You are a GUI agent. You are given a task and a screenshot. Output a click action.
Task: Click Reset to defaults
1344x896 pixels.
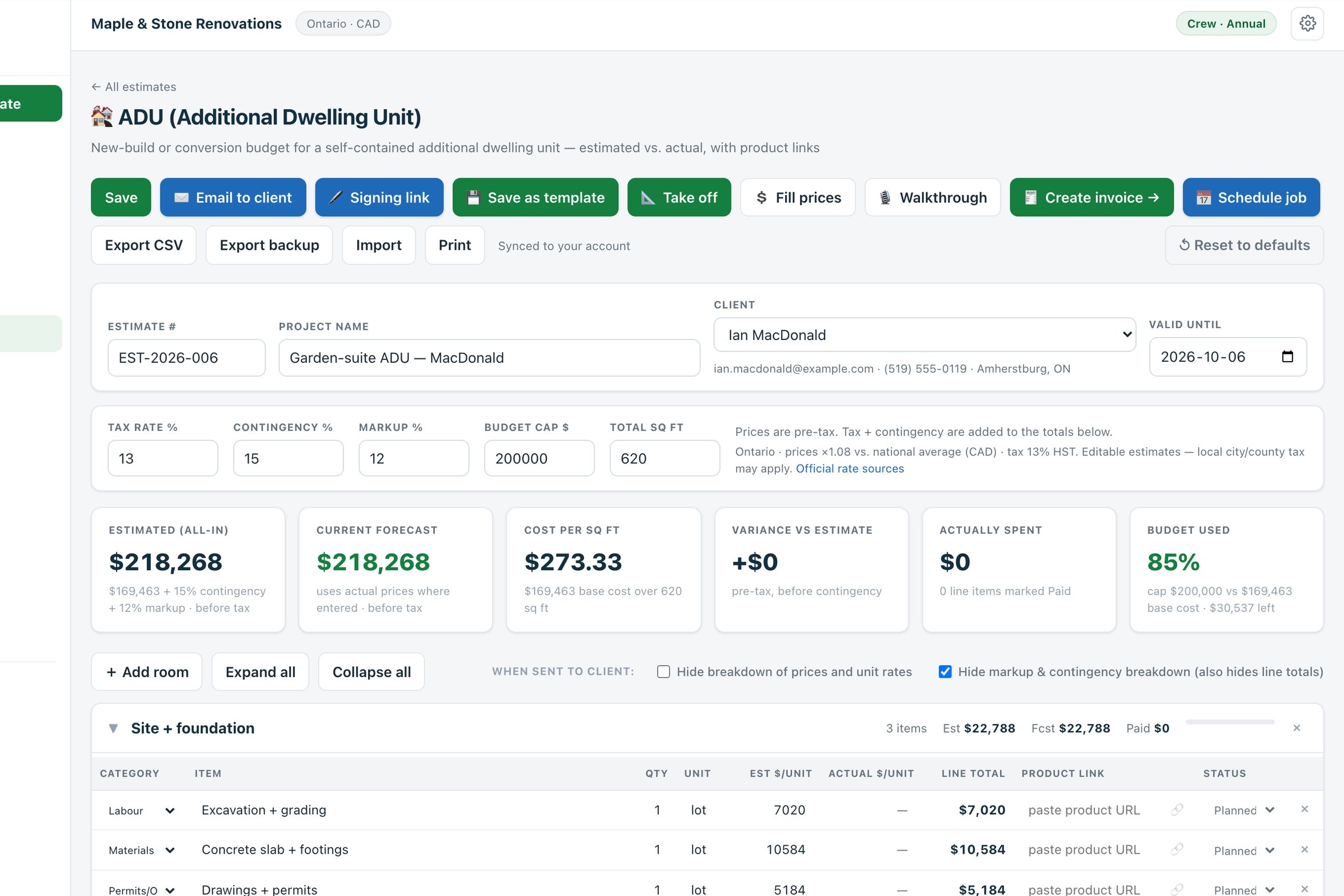1244,245
